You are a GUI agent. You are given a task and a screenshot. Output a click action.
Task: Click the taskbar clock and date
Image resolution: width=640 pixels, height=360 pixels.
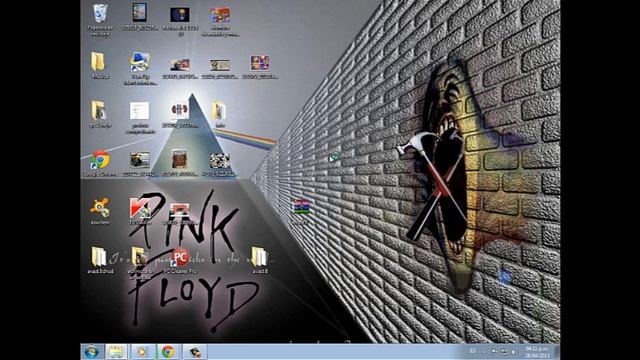point(537,352)
